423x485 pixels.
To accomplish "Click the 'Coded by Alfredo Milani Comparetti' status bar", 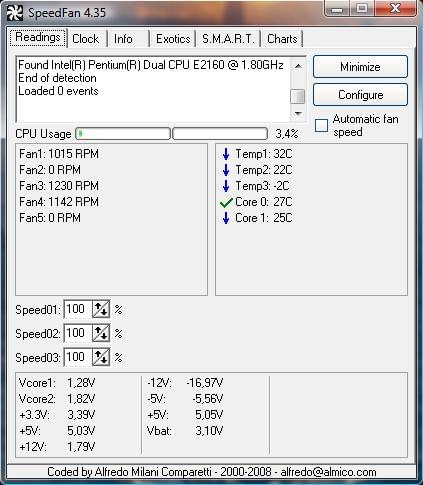I will (212, 472).
